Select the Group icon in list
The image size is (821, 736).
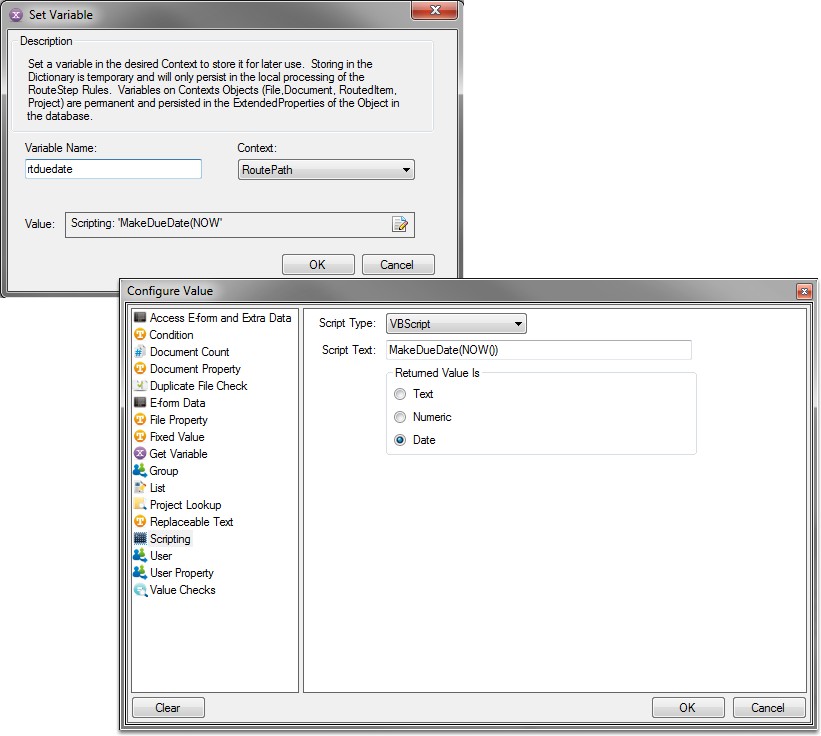click(x=140, y=471)
